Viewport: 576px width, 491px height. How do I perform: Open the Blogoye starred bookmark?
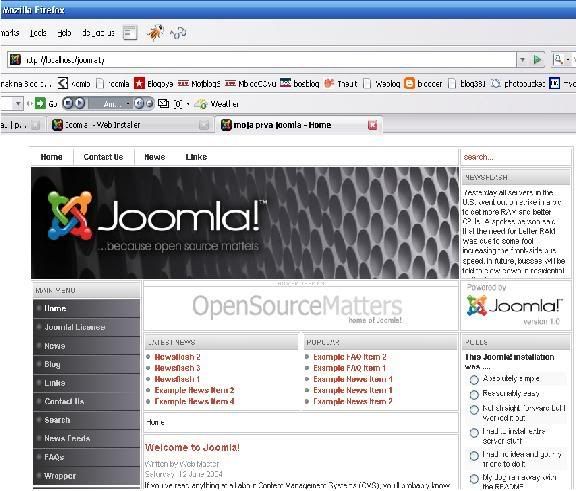tap(154, 84)
